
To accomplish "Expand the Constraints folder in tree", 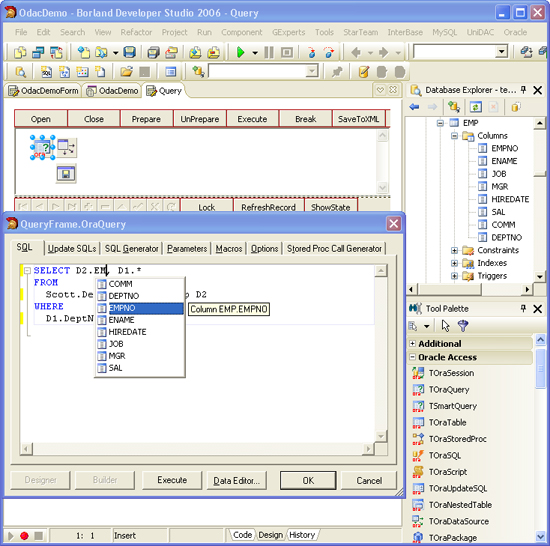I will coord(454,250).
